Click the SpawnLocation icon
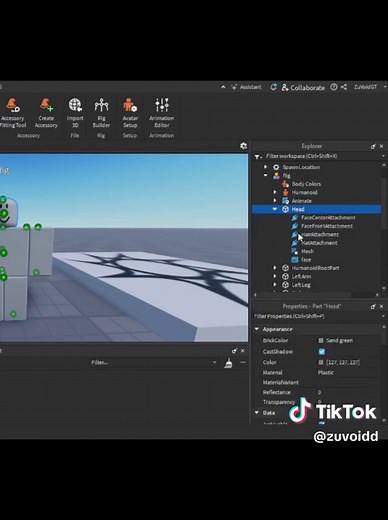The height and width of the screenshot is (520, 388). [x=276, y=167]
